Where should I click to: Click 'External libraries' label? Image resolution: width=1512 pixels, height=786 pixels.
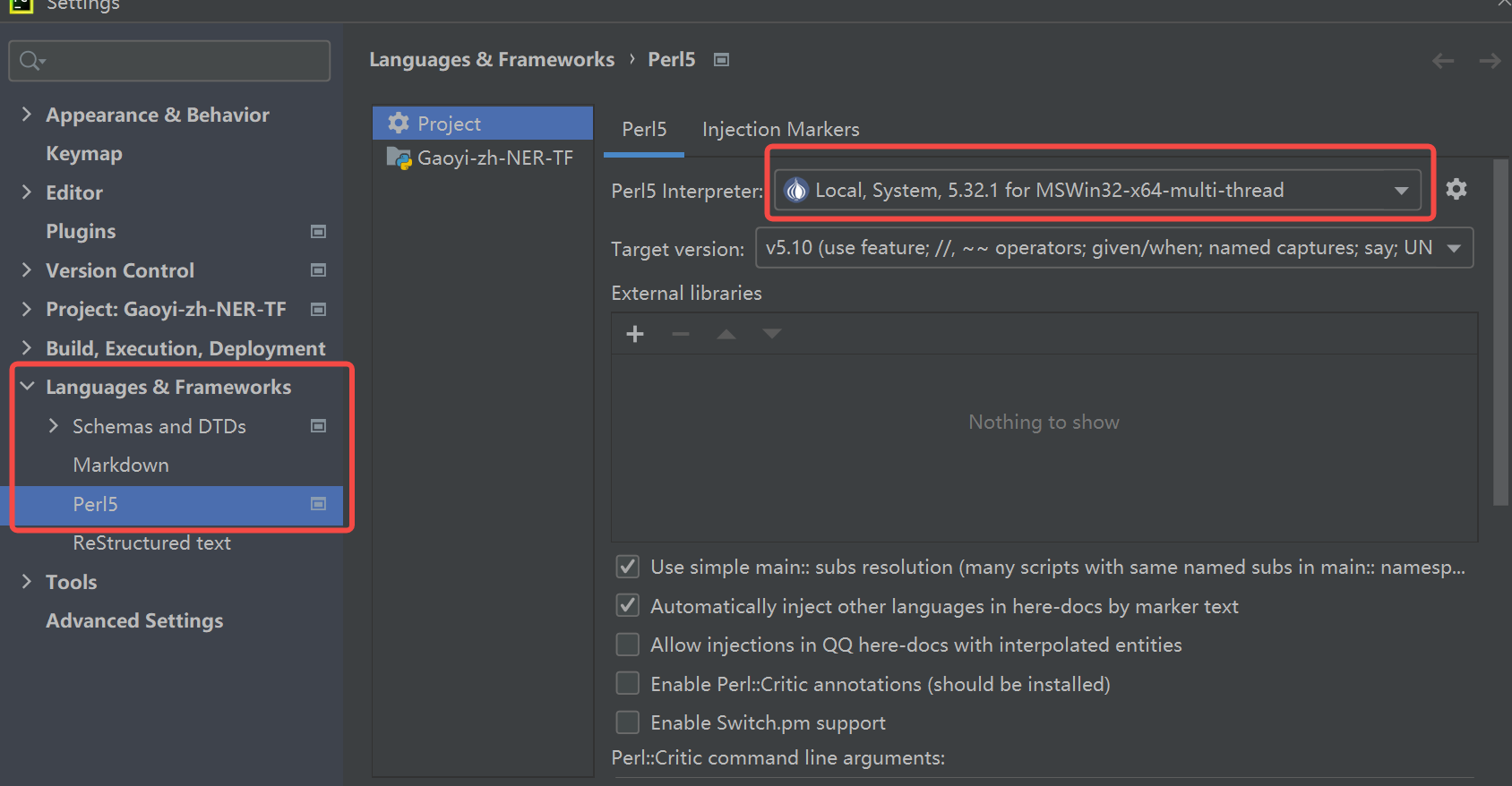point(686,294)
